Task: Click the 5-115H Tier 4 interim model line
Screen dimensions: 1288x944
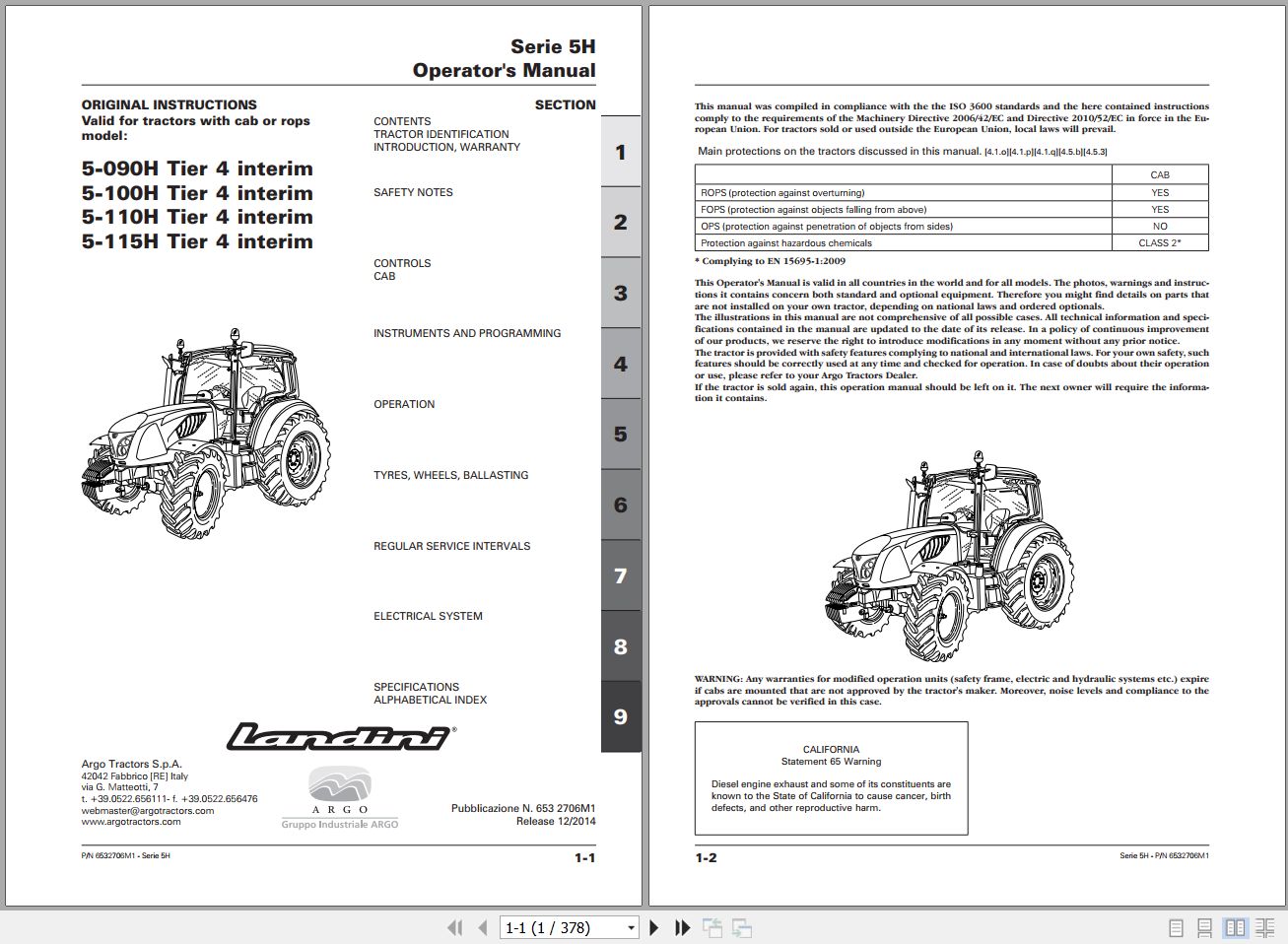Action: pos(197,241)
